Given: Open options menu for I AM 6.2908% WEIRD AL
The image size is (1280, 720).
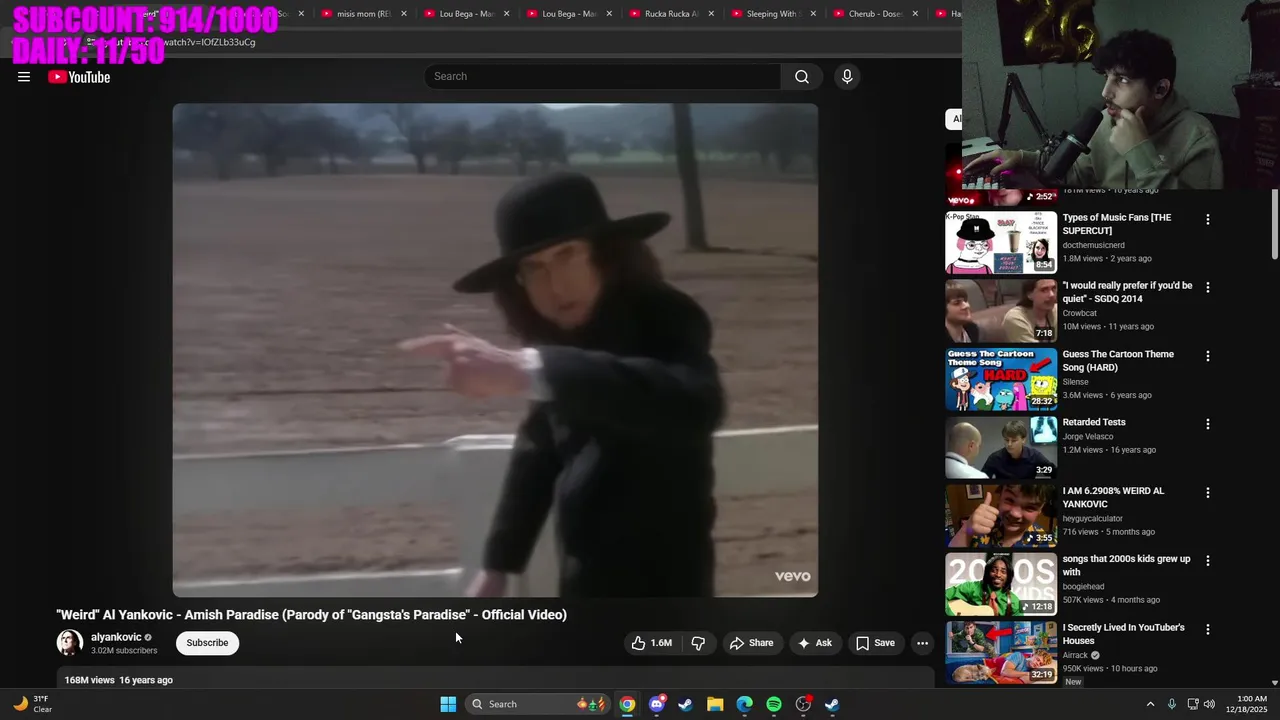Looking at the screenshot, I should [1207, 493].
